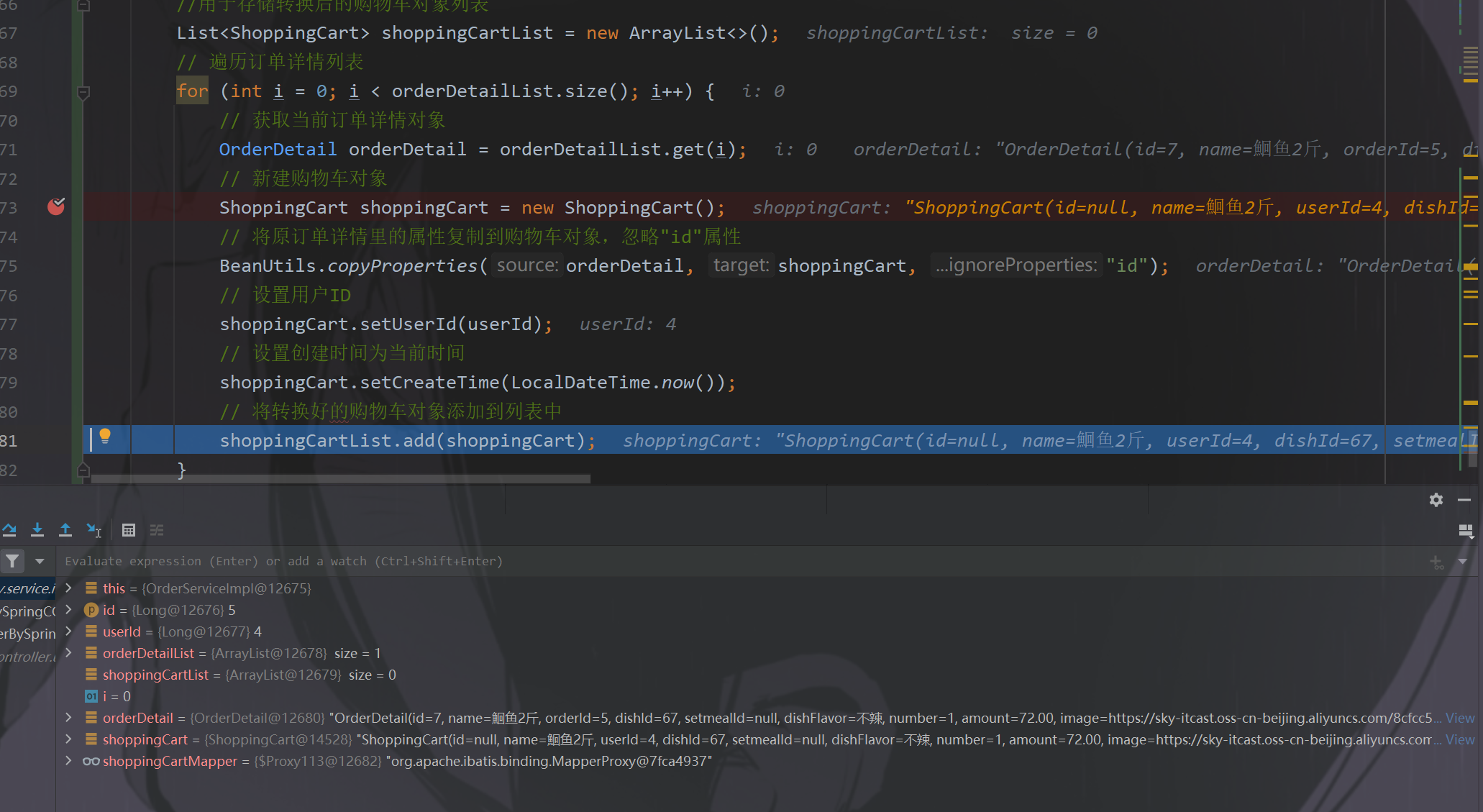Viewport: 1483px width, 812px height.
Task: Click the Run to Cursor icon
Action: coord(93,530)
